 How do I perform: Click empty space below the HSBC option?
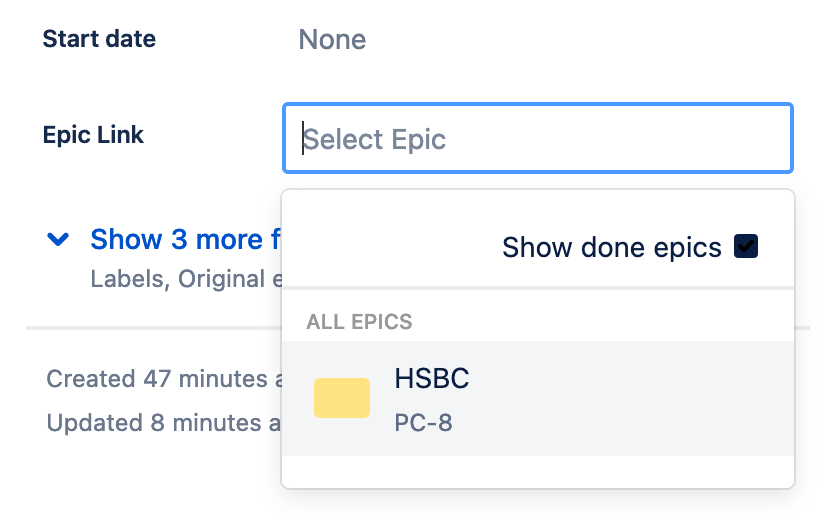pyautogui.click(x=538, y=471)
